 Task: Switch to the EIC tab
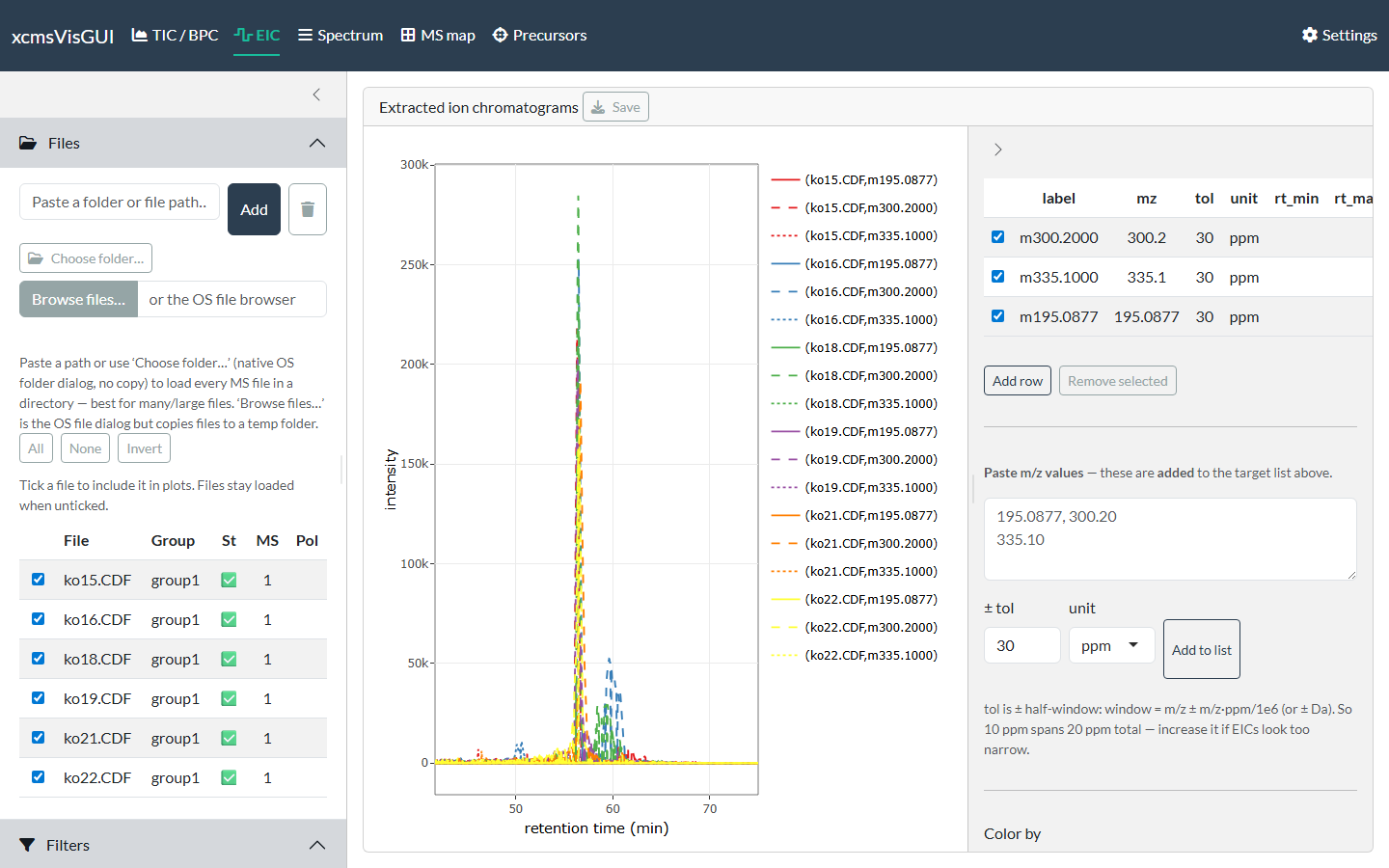click(x=257, y=35)
